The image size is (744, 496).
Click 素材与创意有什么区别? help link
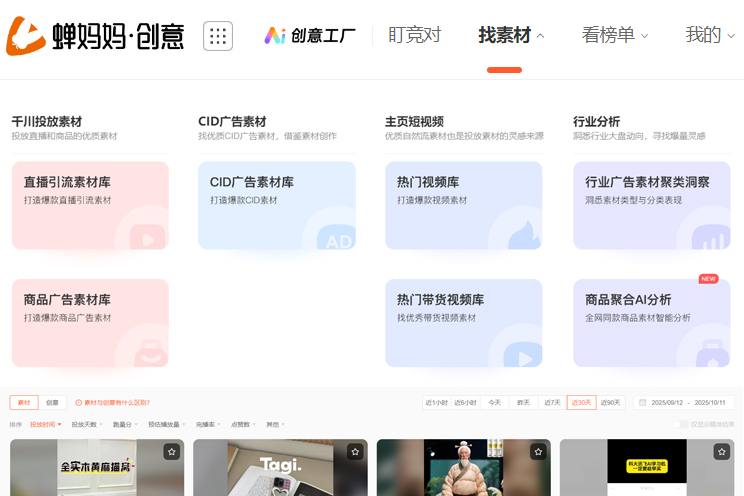pyautogui.click(x=113, y=403)
